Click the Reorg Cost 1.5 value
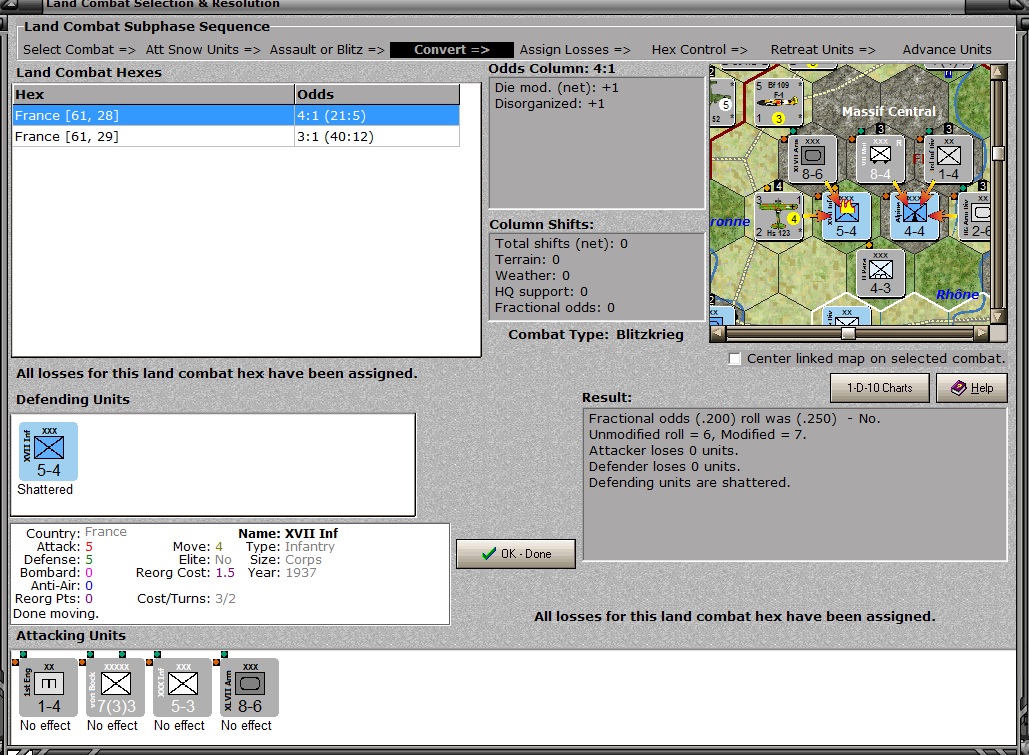Image resolution: width=1029 pixels, height=755 pixels. (225, 572)
